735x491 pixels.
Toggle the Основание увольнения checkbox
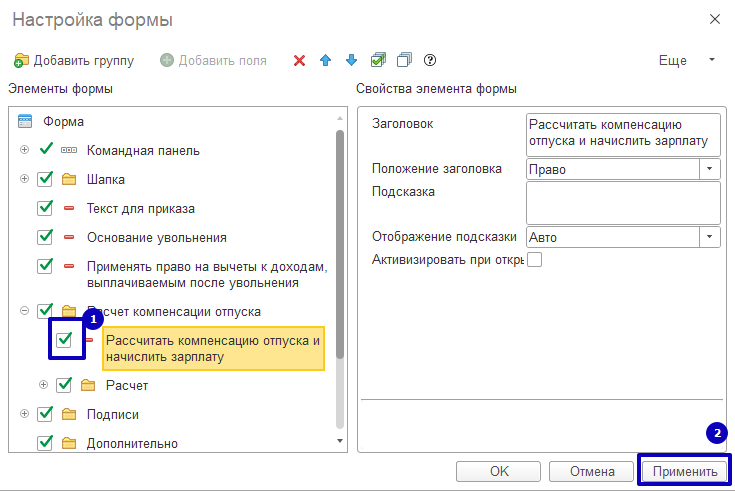tap(45, 238)
